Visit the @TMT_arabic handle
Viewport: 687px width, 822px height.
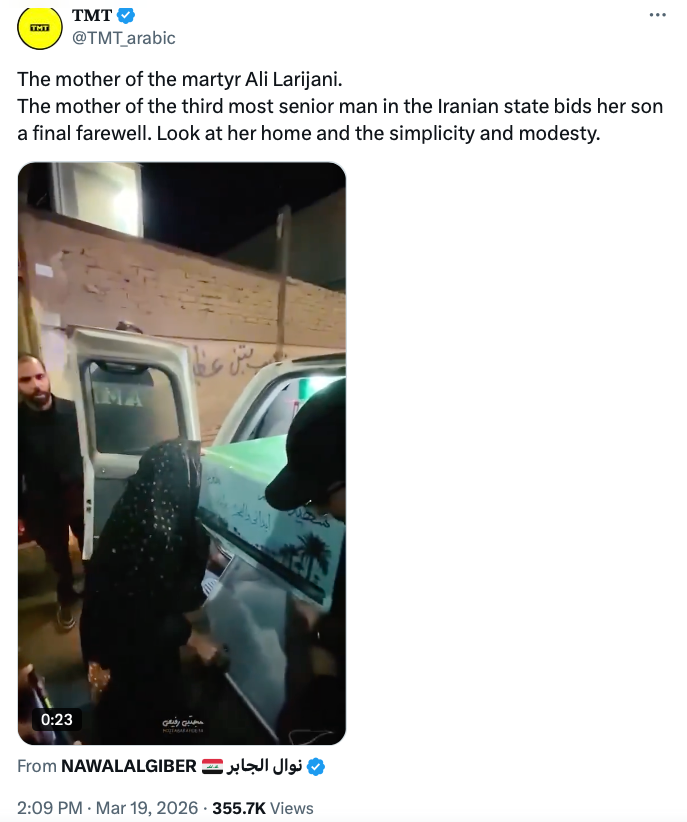click(x=124, y=38)
